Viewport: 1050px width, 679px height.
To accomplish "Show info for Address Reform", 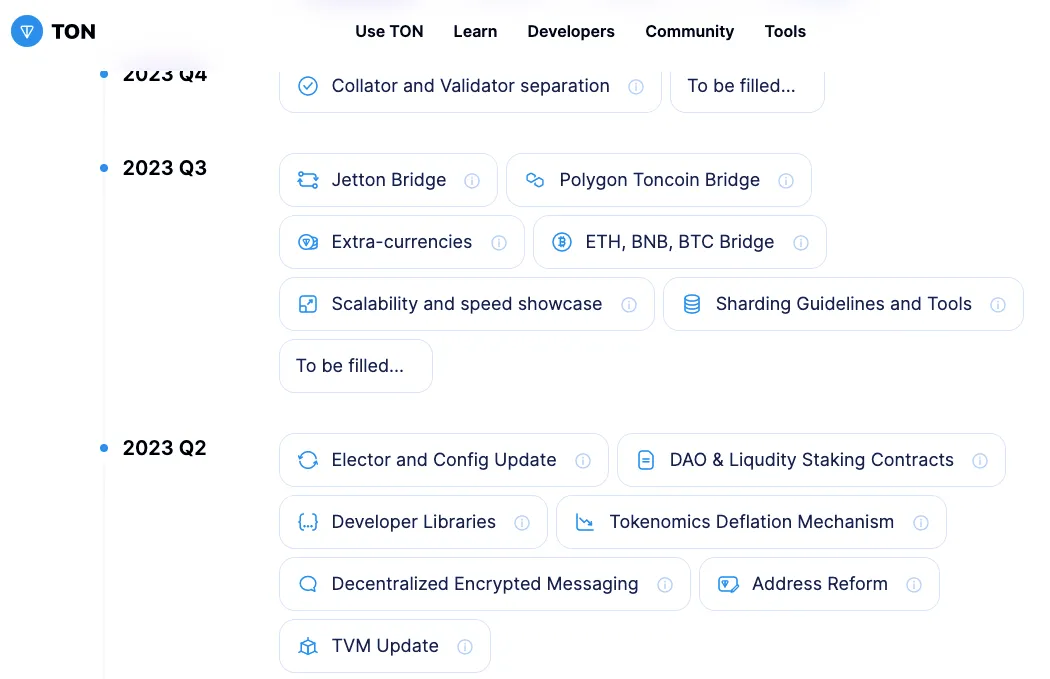I will tap(913, 585).
